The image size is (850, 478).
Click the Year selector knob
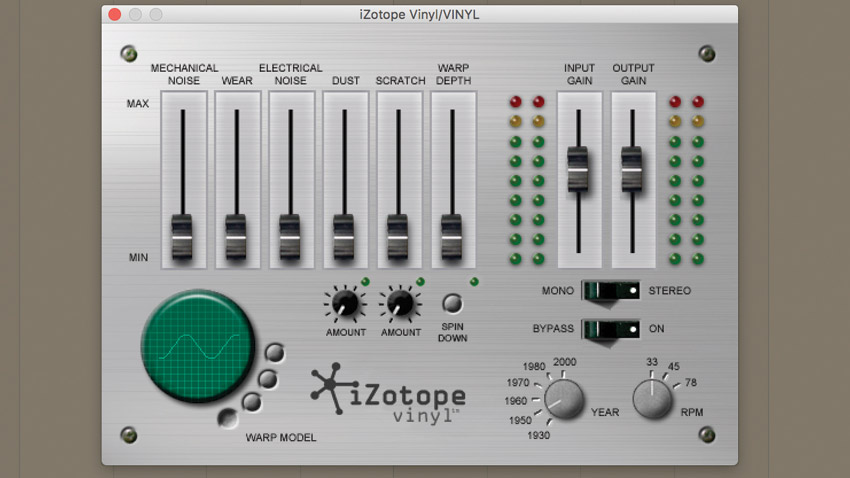[564, 399]
